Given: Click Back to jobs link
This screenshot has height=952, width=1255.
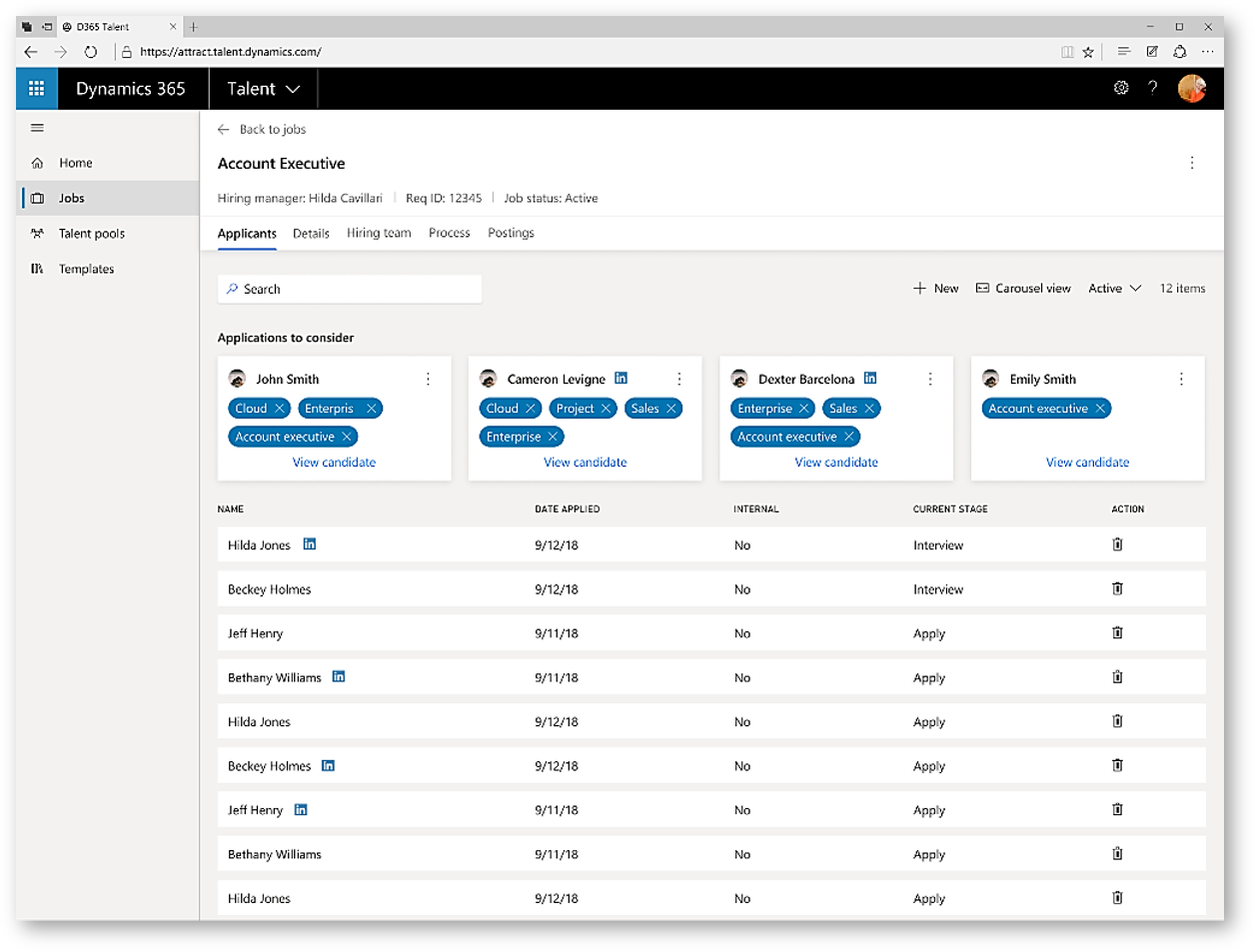Looking at the screenshot, I should point(263,129).
